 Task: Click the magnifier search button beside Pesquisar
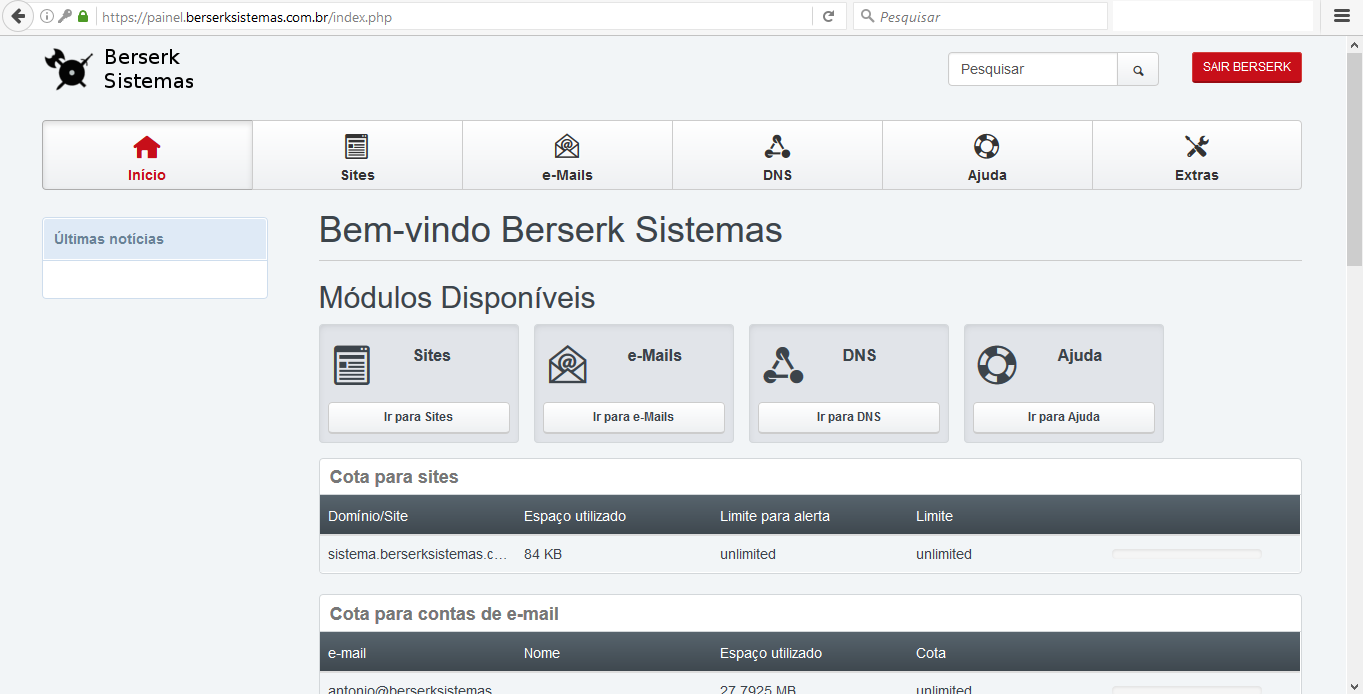click(x=1138, y=70)
